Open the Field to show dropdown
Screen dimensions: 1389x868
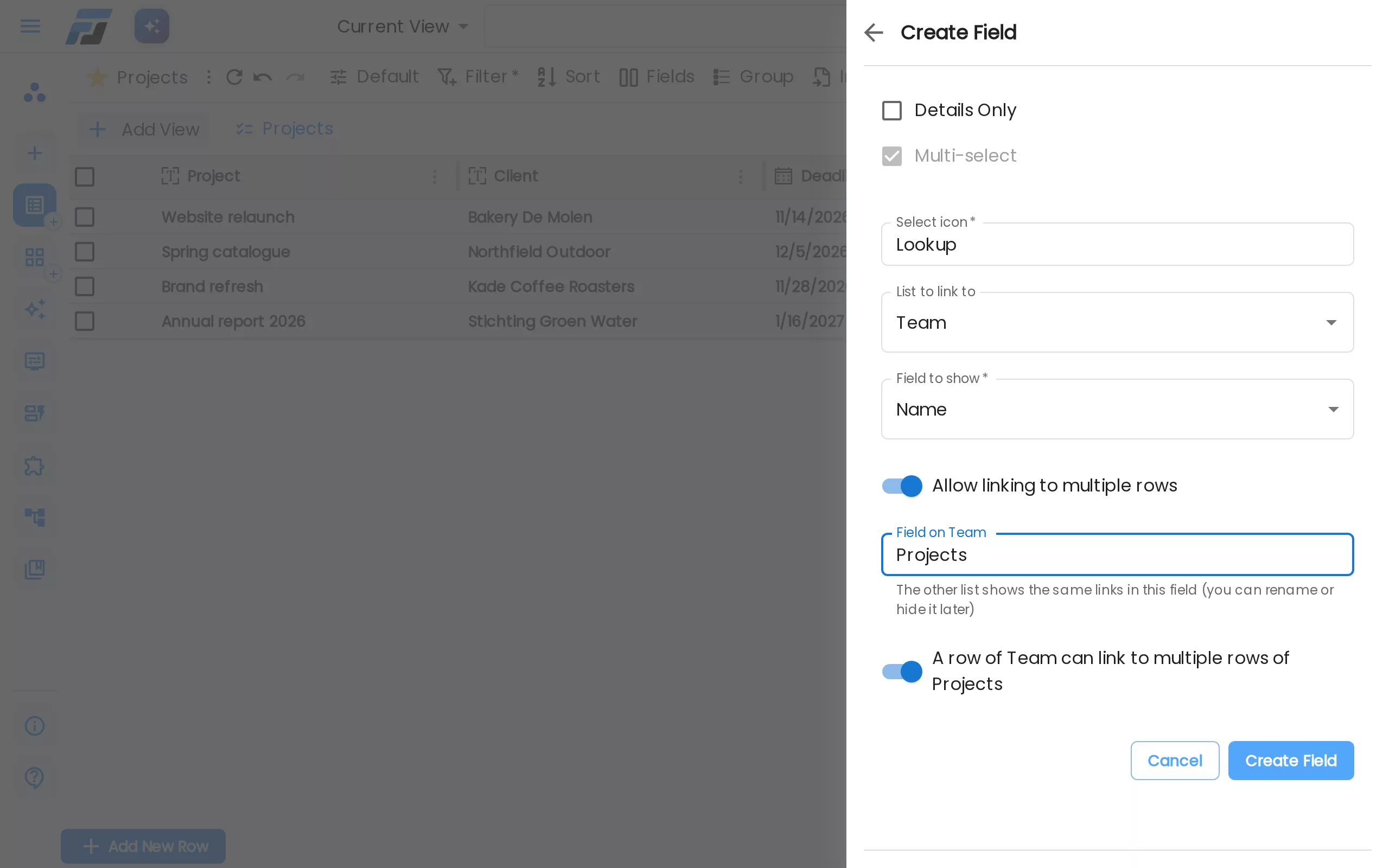pos(1117,409)
